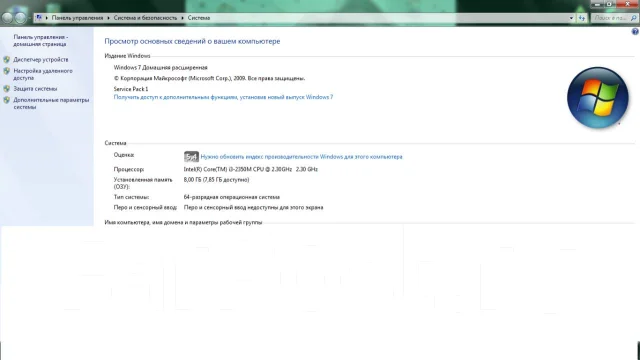This screenshot has width=640, height=360.
Task: Open Дополнительные параметры системы link
Action: (51, 103)
